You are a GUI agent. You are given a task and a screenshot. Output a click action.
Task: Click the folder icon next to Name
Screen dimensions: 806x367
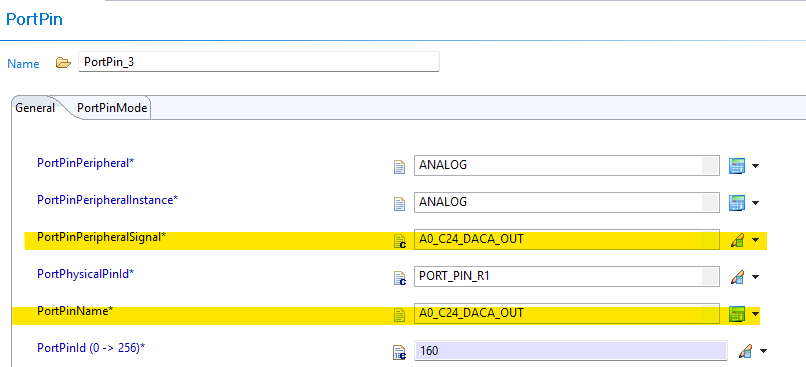pyautogui.click(x=63, y=63)
